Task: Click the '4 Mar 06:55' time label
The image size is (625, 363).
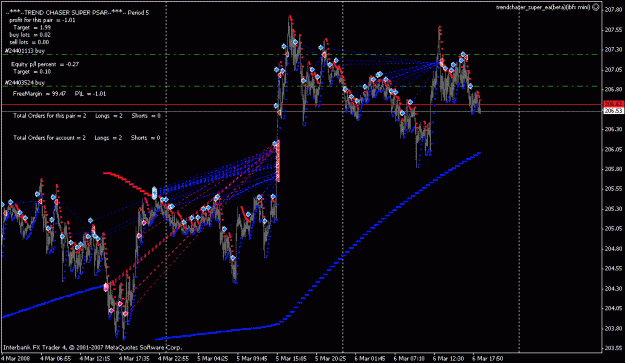Action: tap(56, 358)
